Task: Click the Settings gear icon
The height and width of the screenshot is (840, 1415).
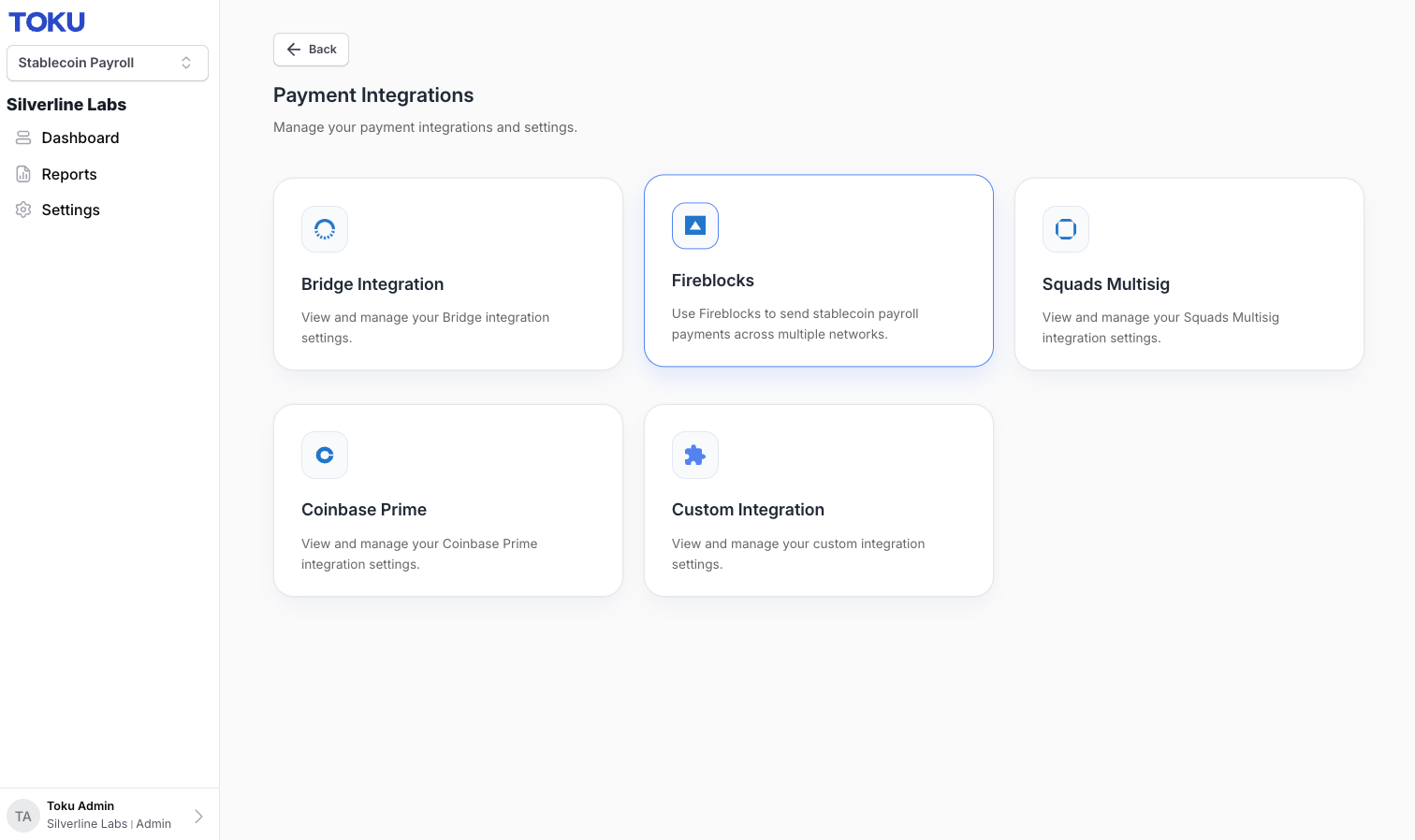Action: 23,210
